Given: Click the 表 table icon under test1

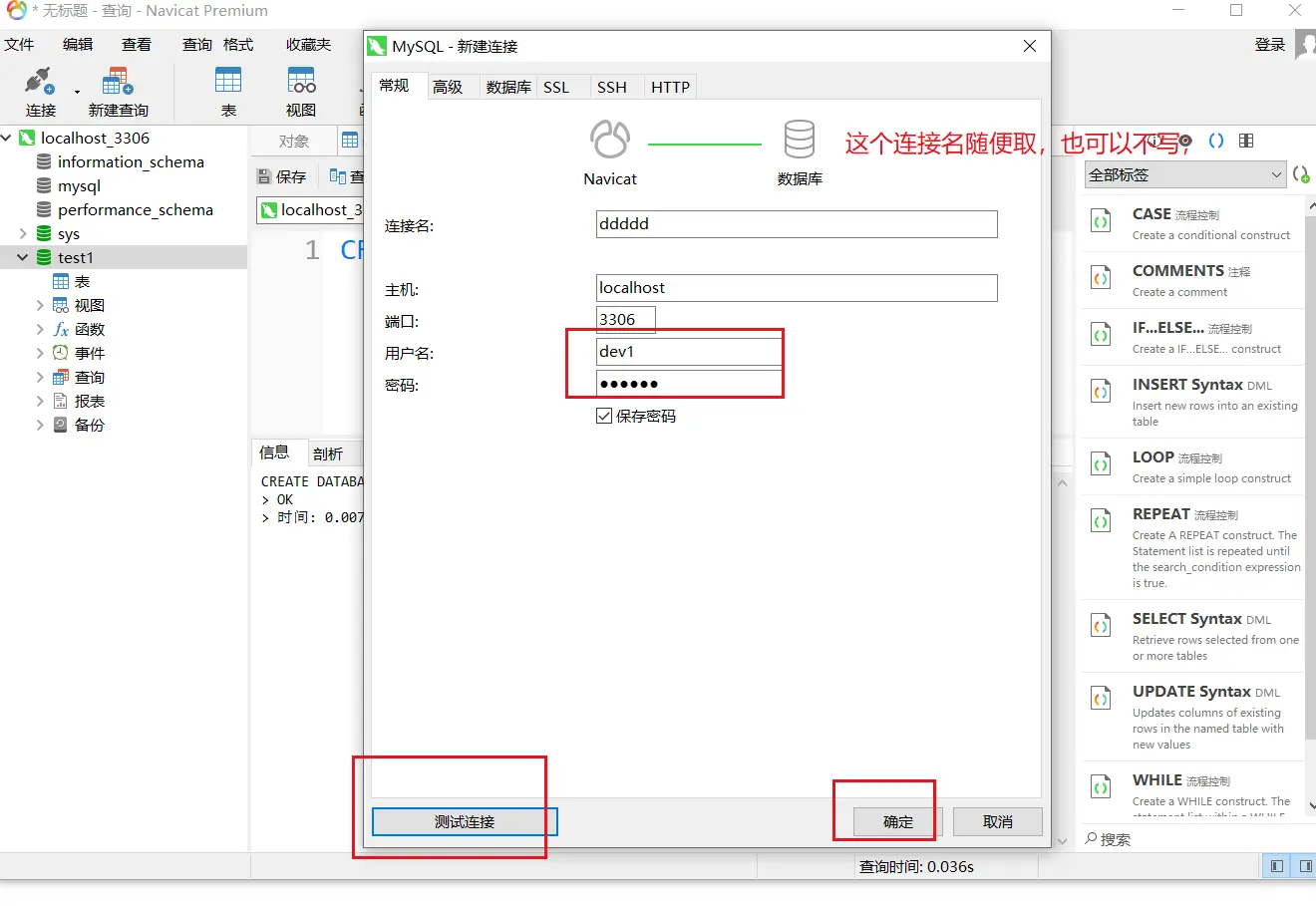Looking at the screenshot, I should click(x=61, y=281).
